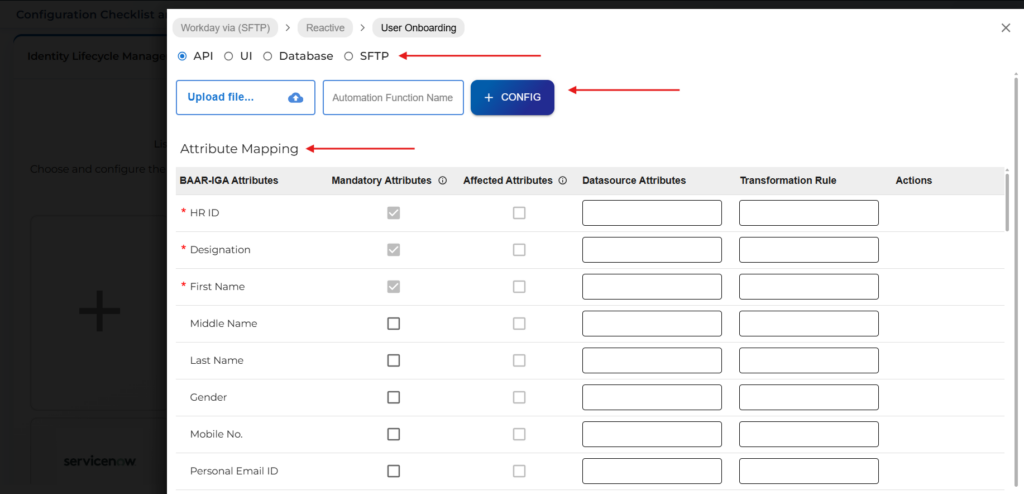Toggle Mandatory checkbox for Middle Name
1024x494 pixels.
393,323
